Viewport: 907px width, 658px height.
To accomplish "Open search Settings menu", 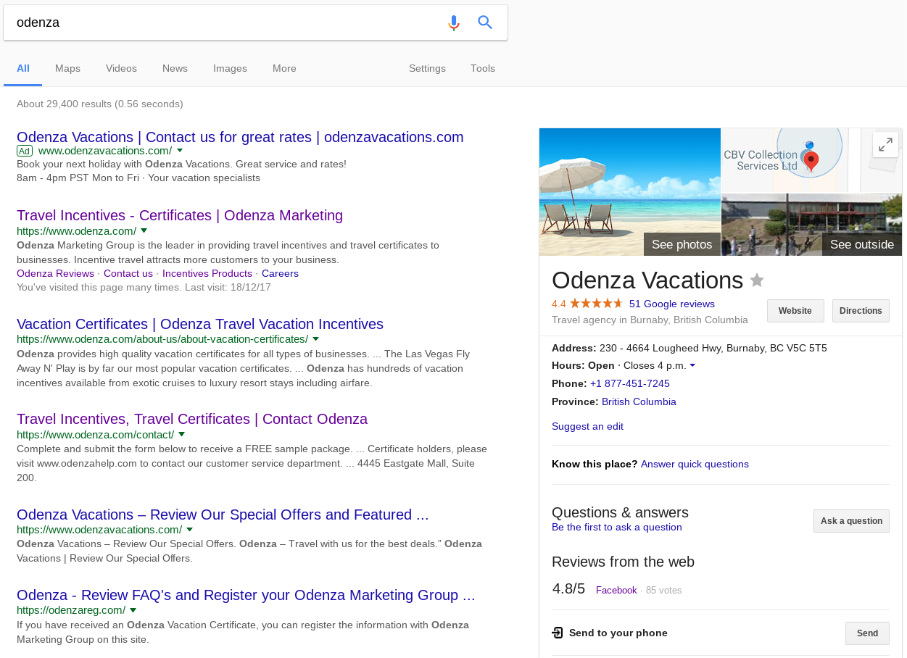I will coord(427,68).
